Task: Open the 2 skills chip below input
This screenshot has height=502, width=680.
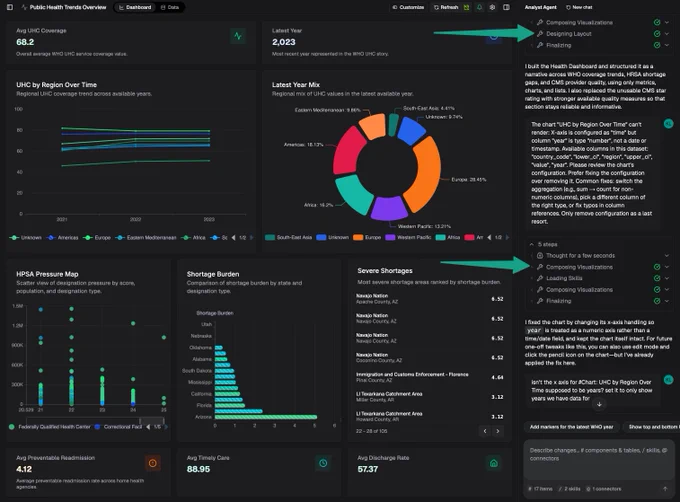Action: coord(569,489)
